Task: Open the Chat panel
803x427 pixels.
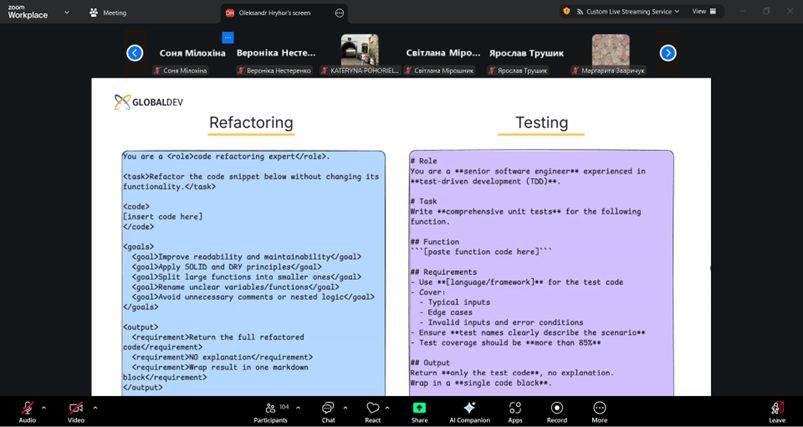Action: coord(328,409)
